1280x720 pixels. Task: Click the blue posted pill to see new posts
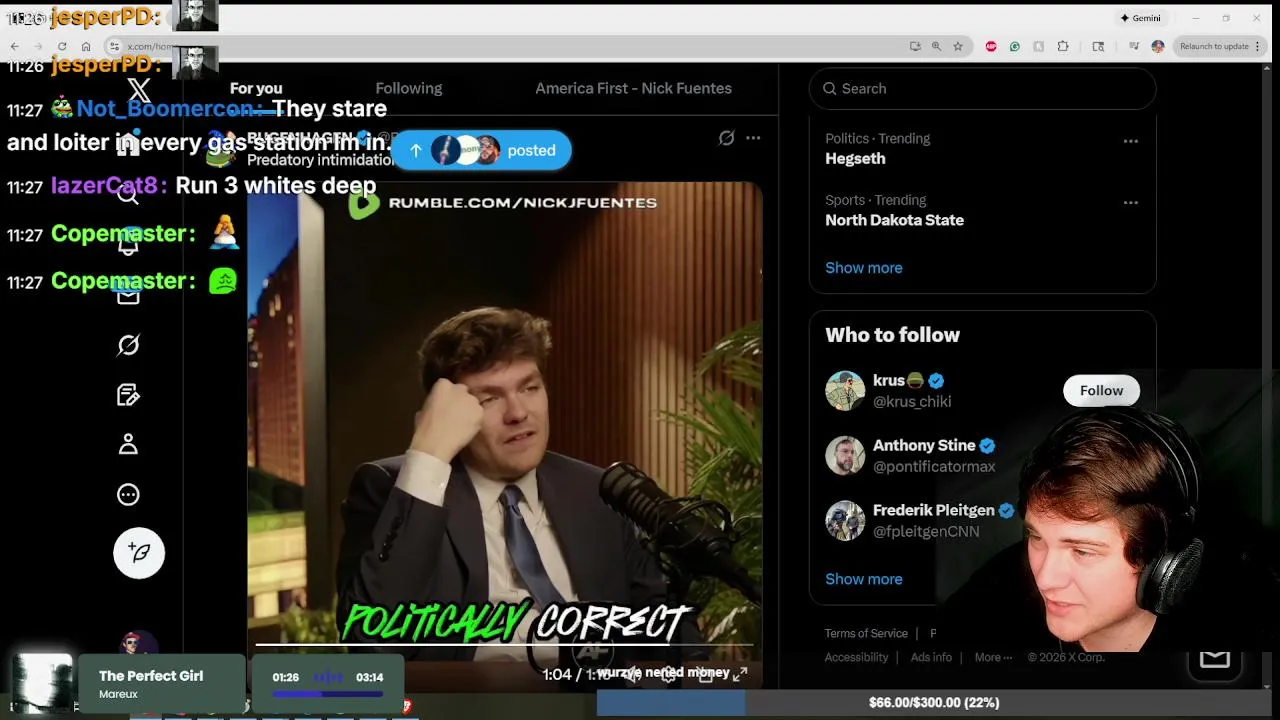point(481,150)
